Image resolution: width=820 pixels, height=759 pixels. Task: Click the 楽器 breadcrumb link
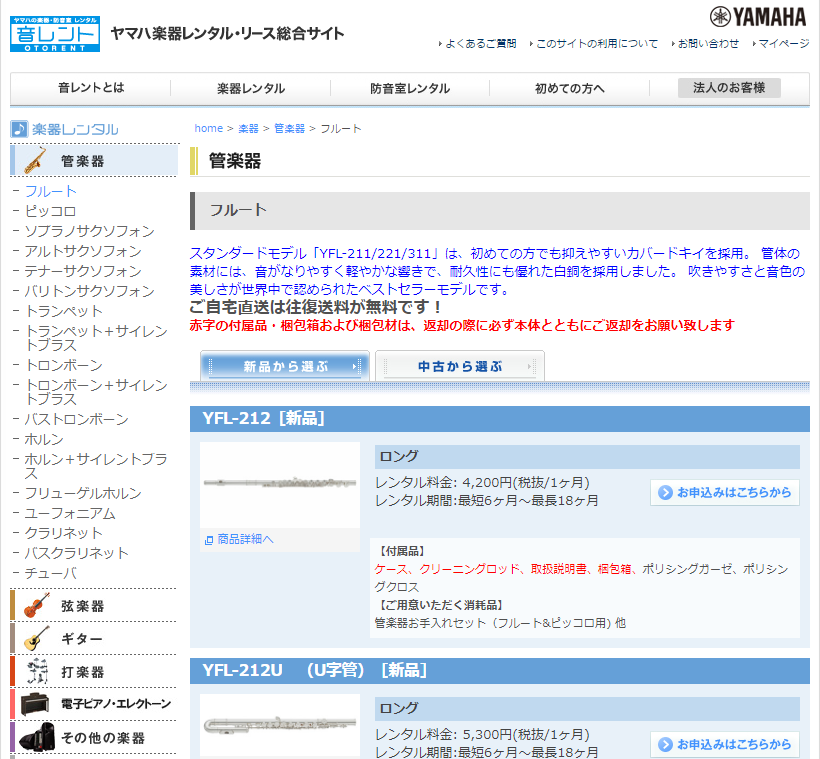[x=248, y=129]
